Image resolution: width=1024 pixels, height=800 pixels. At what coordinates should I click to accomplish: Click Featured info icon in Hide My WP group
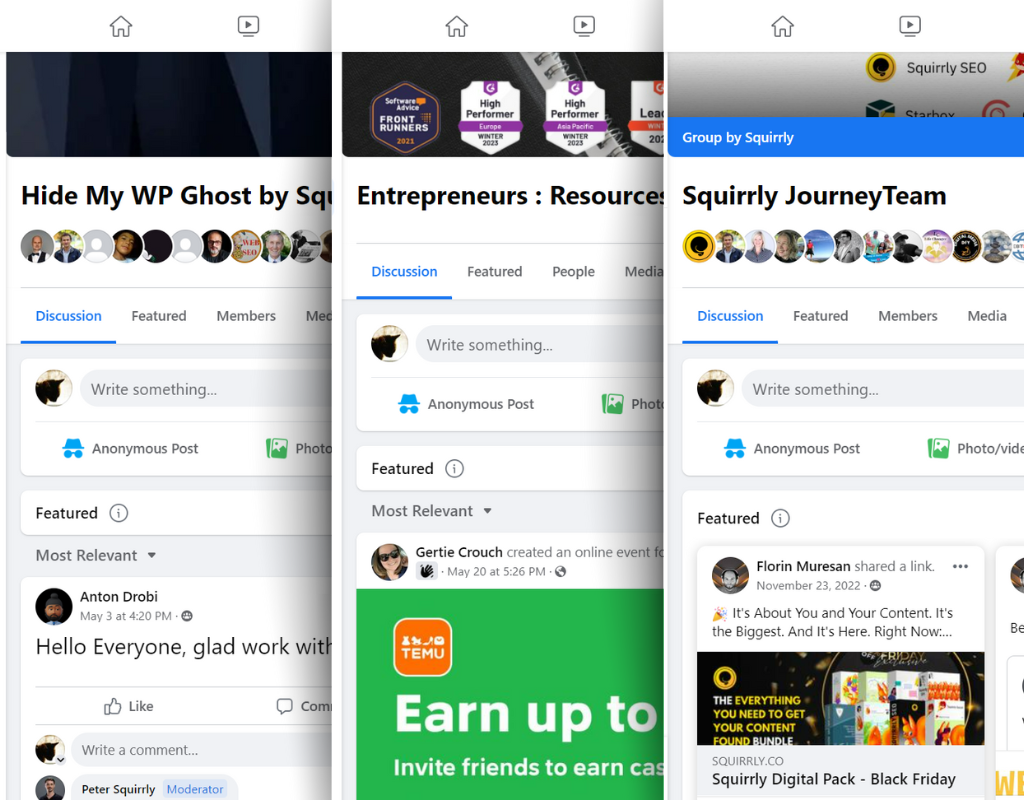(x=118, y=513)
